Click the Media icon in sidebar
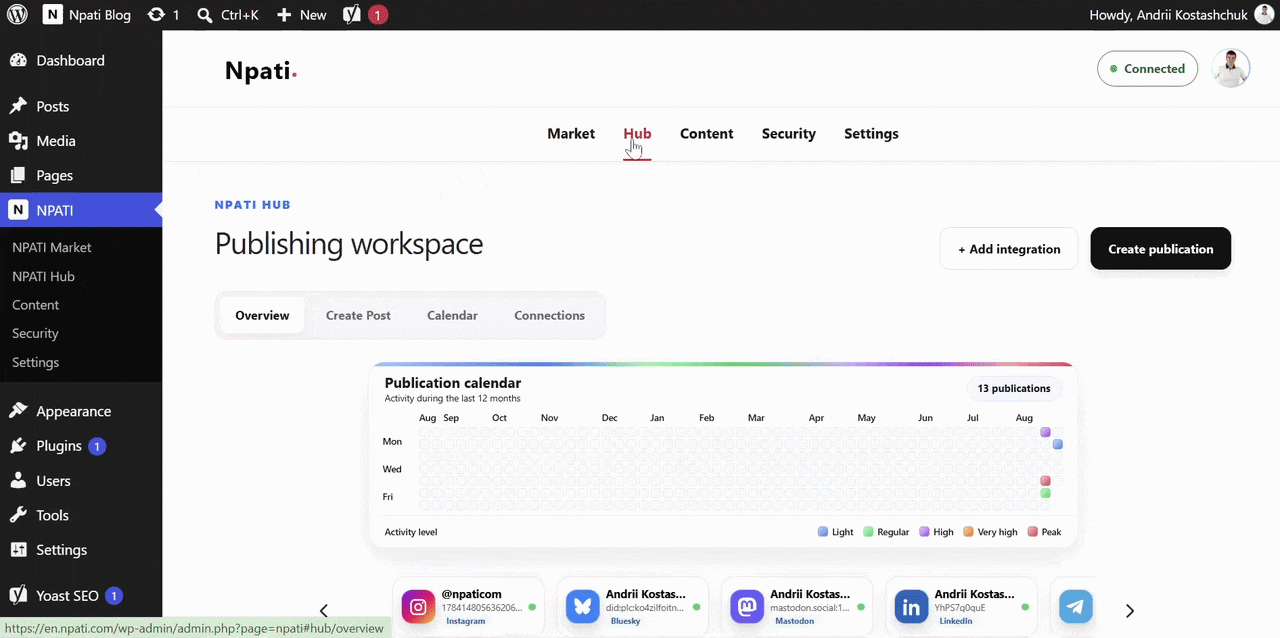1280x638 pixels. pos(18,141)
